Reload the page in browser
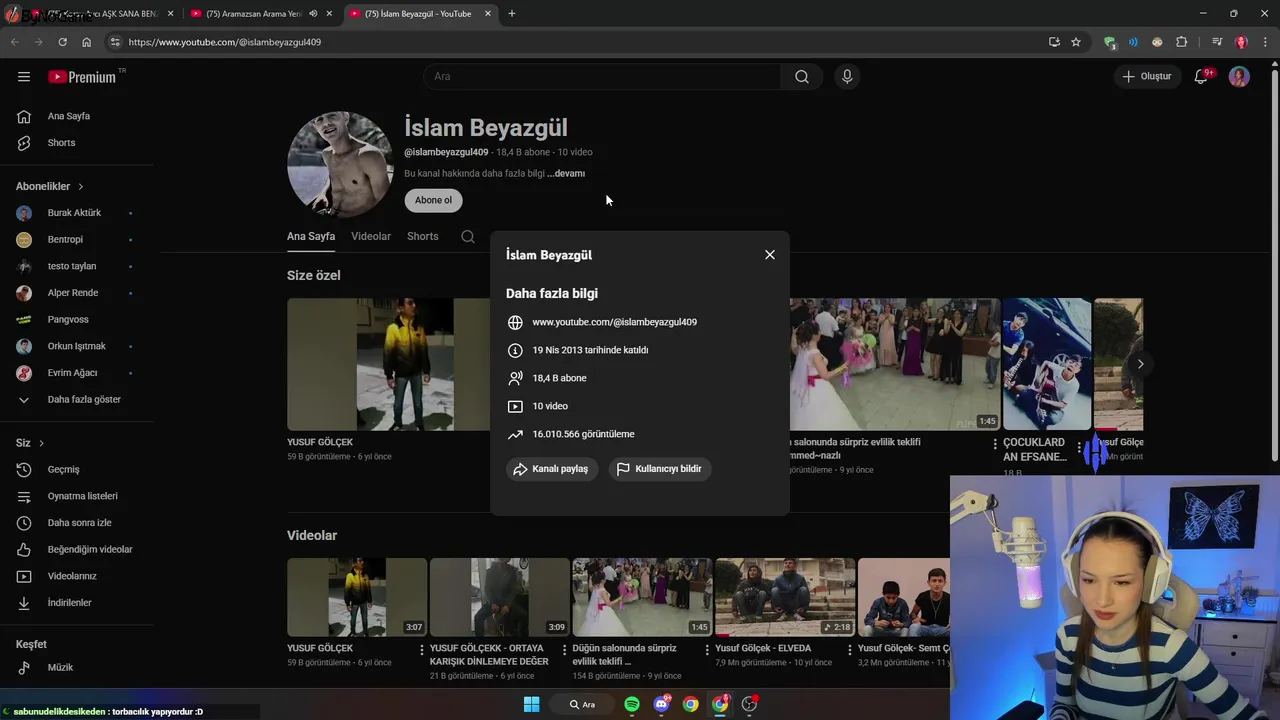1280x720 pixels. pos(62,42)
